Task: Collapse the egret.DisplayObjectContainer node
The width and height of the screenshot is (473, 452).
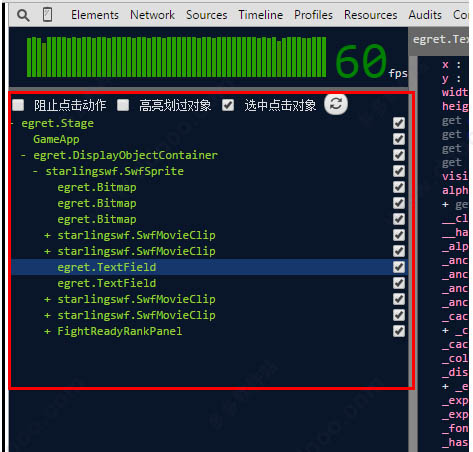Action: click(x=23, y=155)
